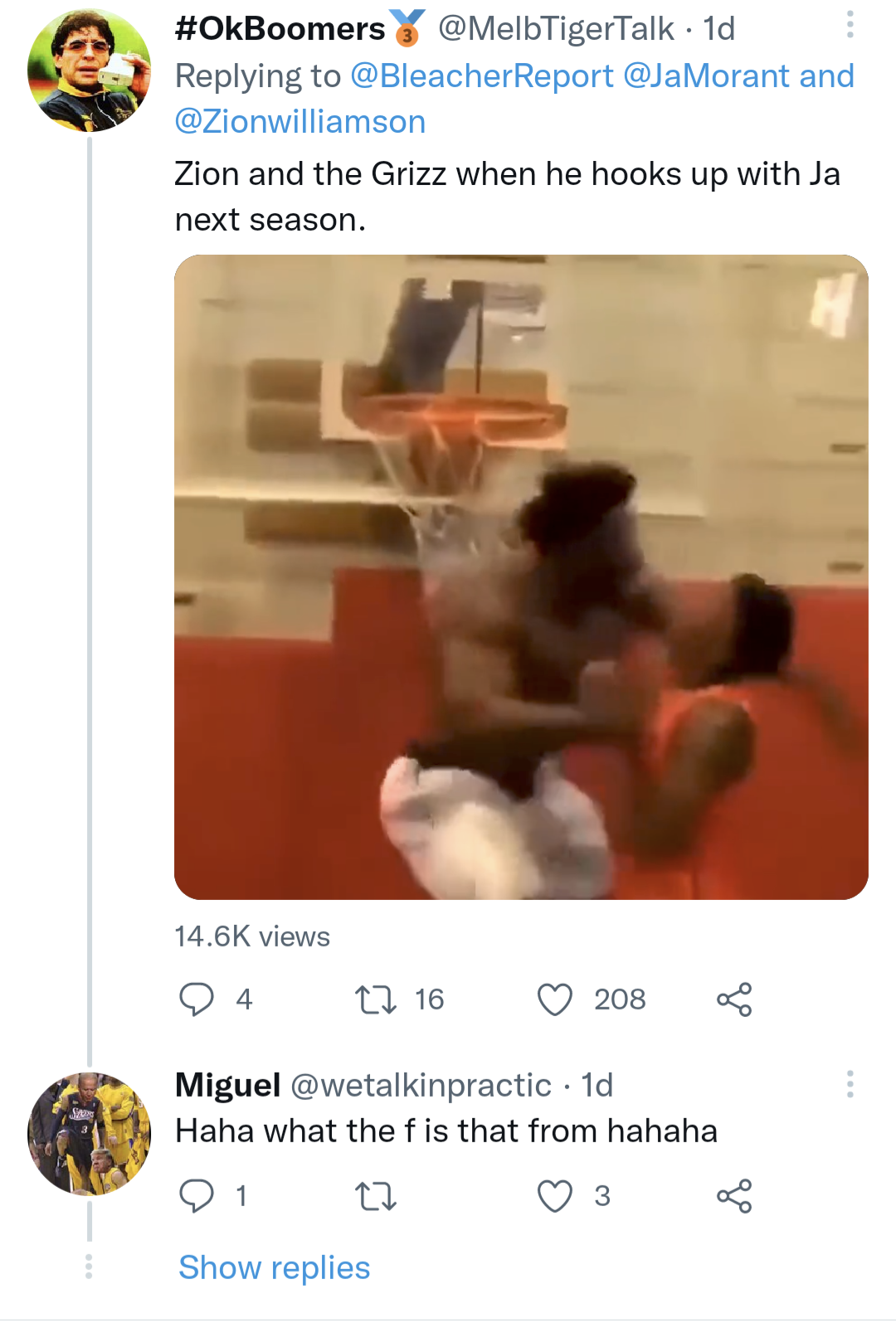
Task: Like Miguel's tweet
Action: (557, 1194)
